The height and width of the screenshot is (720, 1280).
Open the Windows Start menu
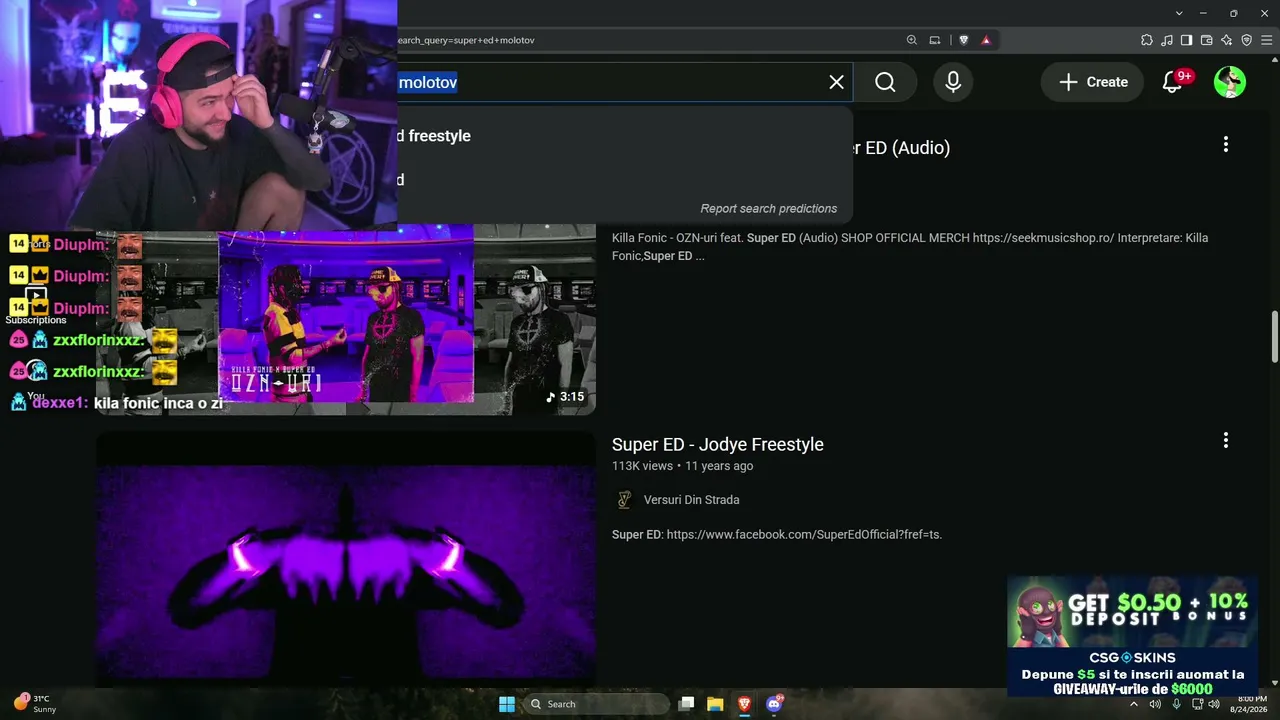(507, 704)
